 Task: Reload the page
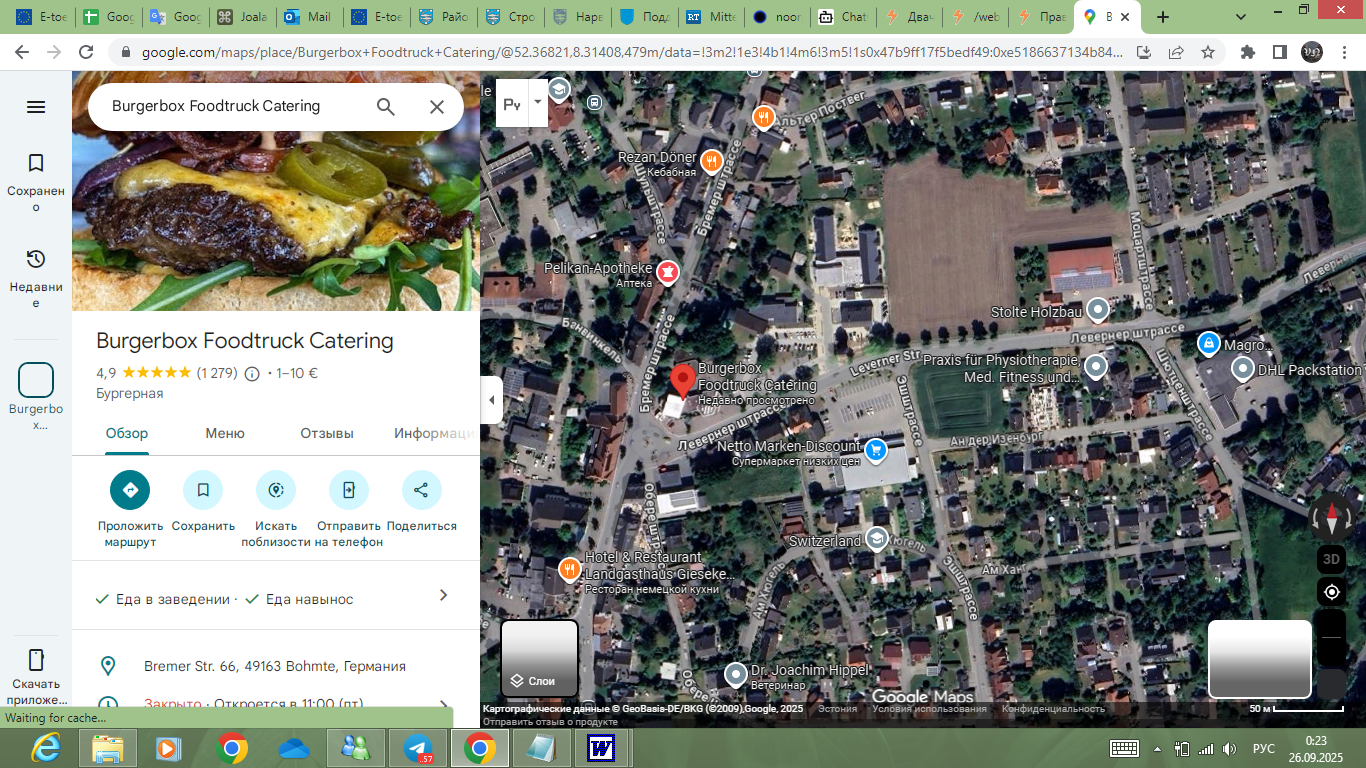[x=87, y=52]
